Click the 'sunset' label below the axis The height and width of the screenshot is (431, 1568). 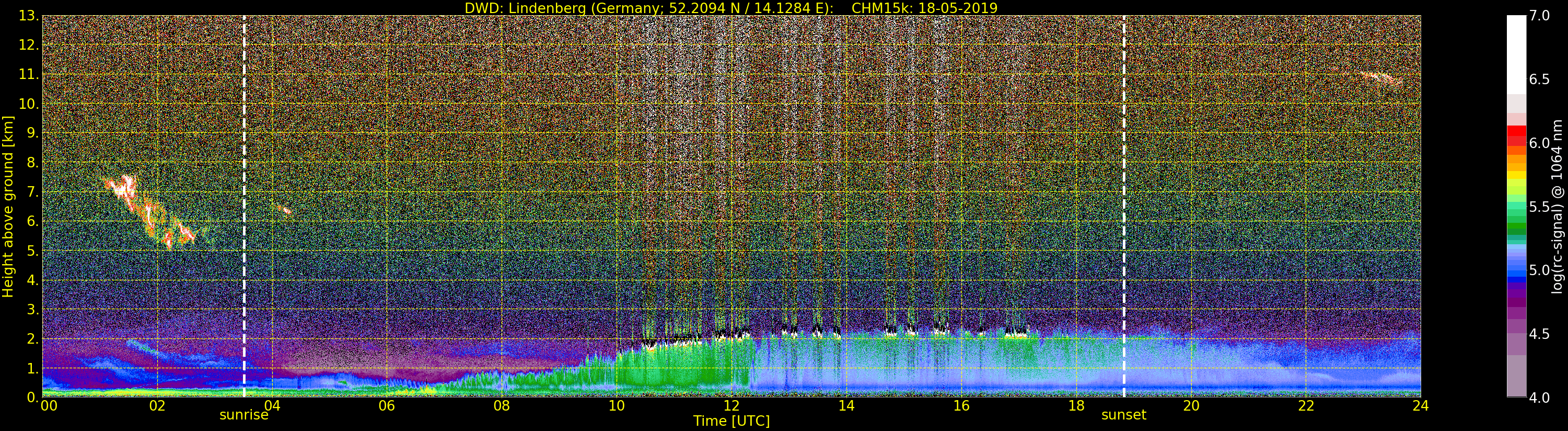coord(1124,415)
